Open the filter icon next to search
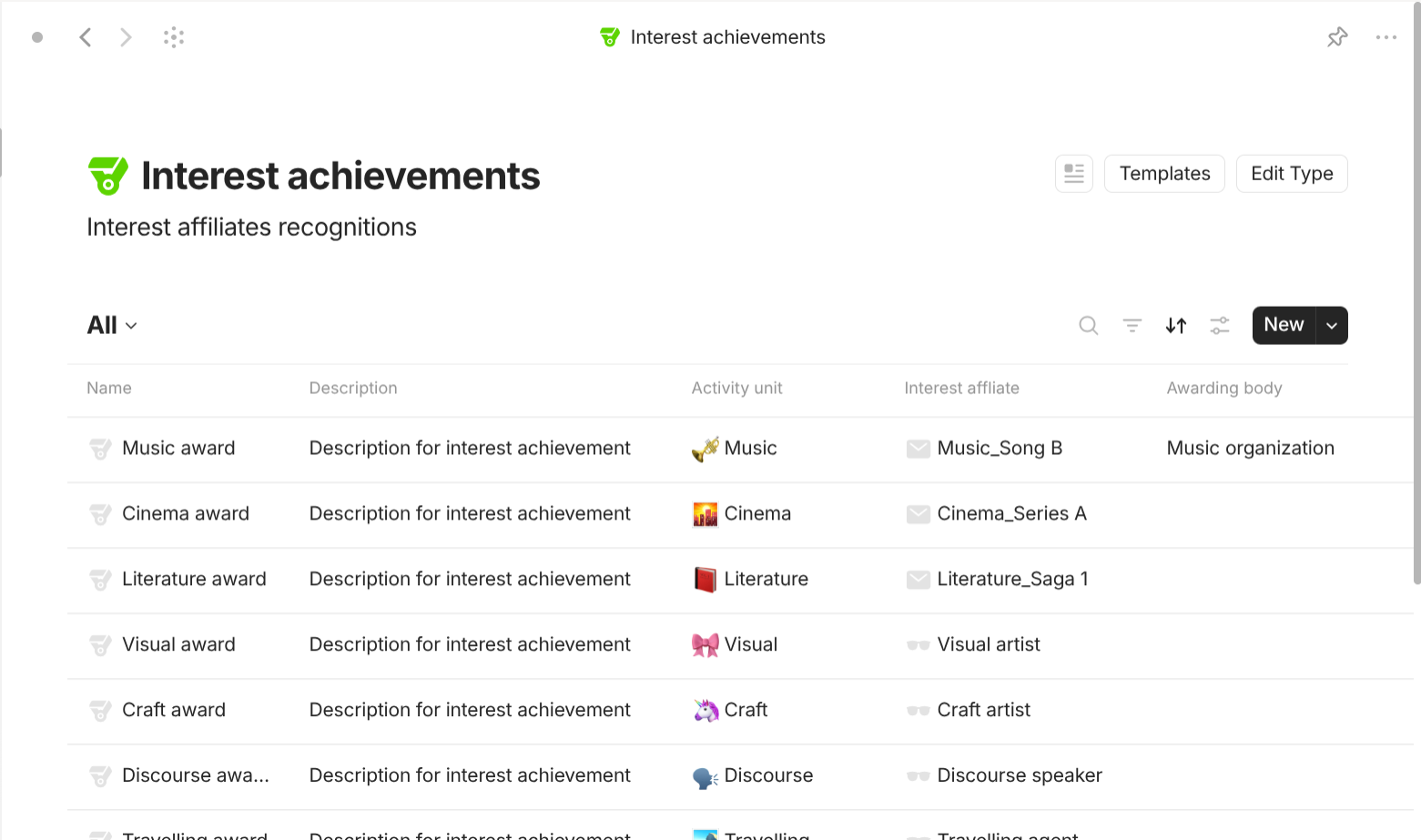Screen dimensions: 1421x840 (1132, 325)
